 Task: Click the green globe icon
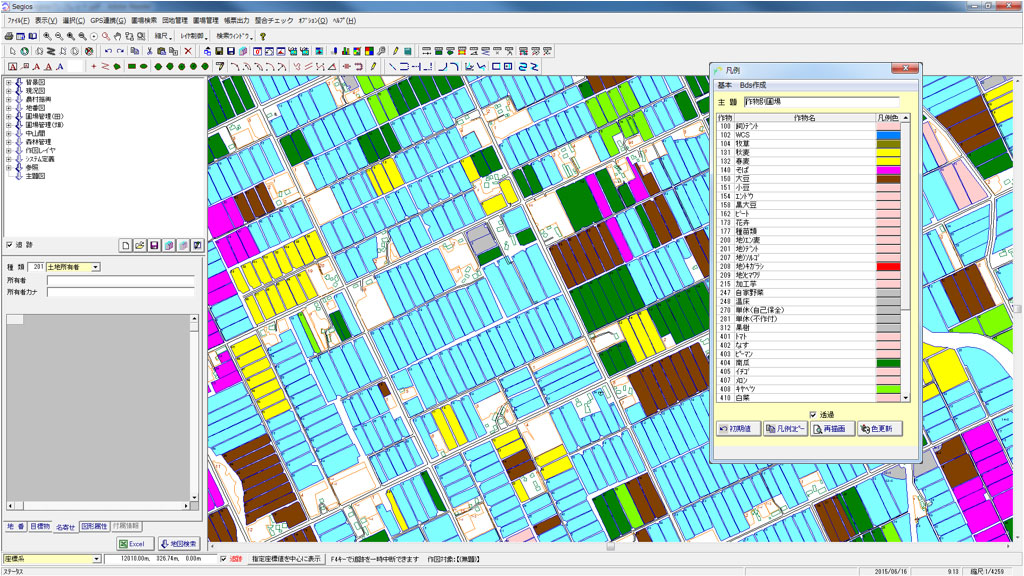coord(25,51)
